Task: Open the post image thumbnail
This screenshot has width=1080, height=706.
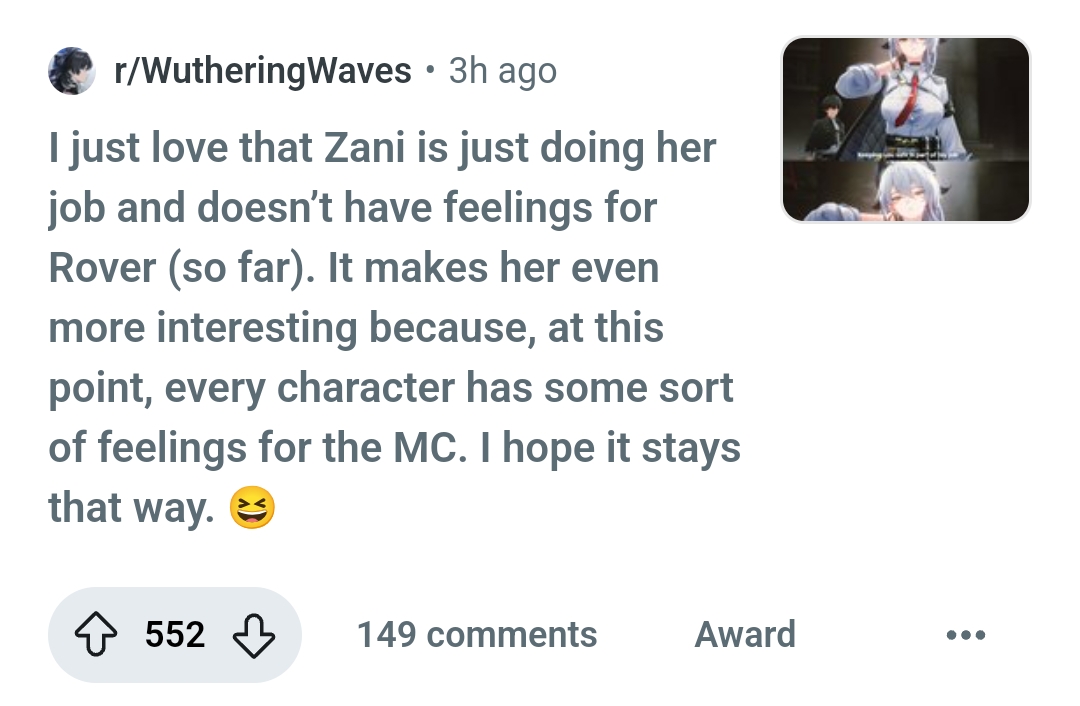Action: (x=906, y=129)
